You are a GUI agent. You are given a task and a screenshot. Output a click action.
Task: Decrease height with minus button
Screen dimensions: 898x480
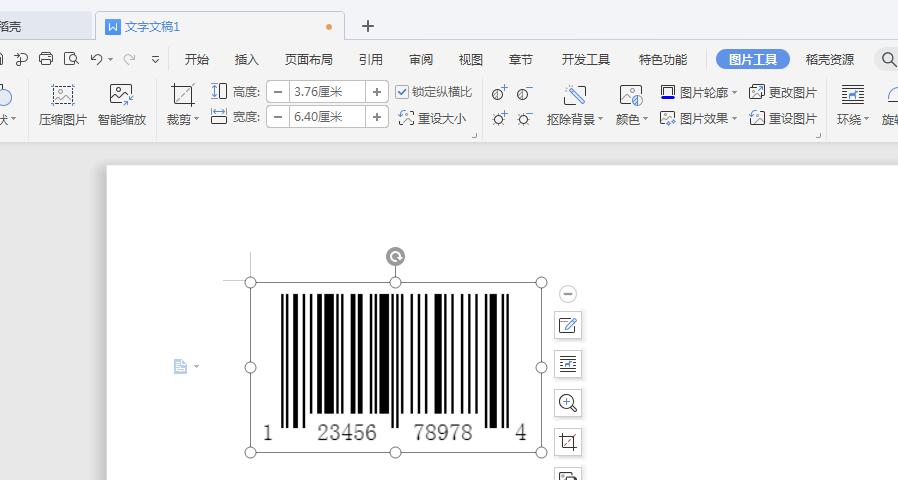tap(278, 92)
